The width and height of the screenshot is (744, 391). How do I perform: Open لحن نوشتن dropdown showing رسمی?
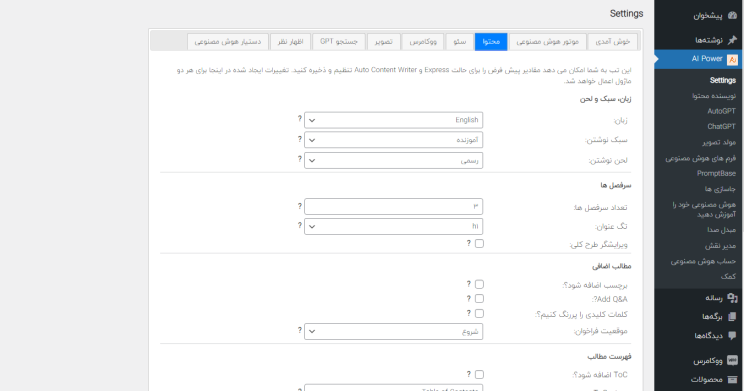tap(393, 160)
